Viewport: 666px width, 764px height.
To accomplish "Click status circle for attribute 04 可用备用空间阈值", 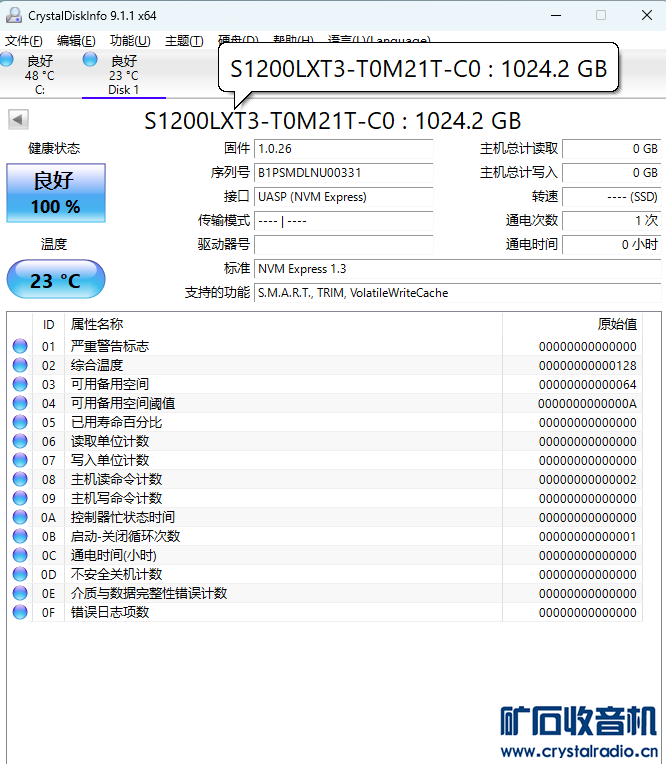I will (20, 403).
